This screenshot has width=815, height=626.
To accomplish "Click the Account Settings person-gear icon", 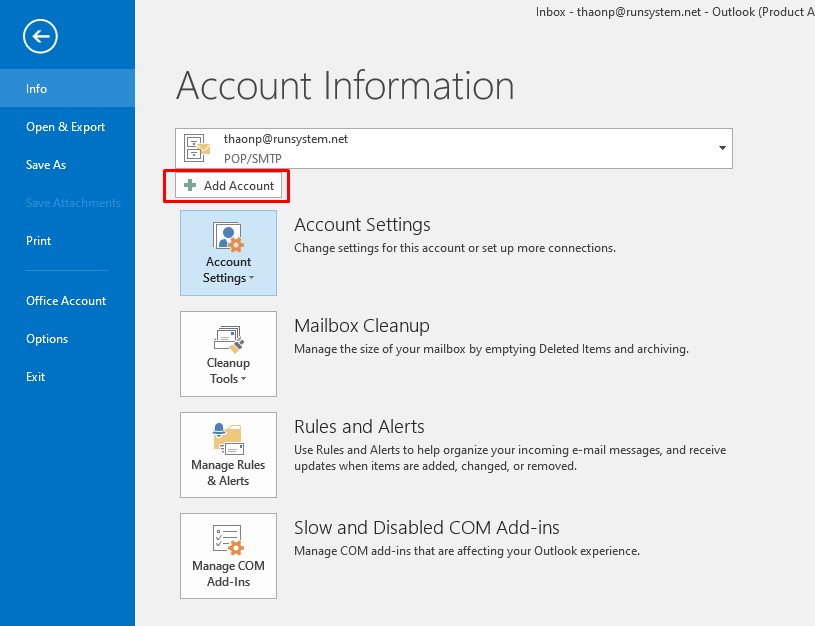I will tap(228, 237).
